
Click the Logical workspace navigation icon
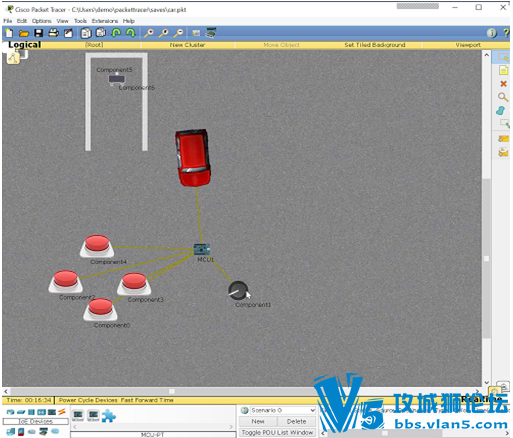(x=13, y=58)
